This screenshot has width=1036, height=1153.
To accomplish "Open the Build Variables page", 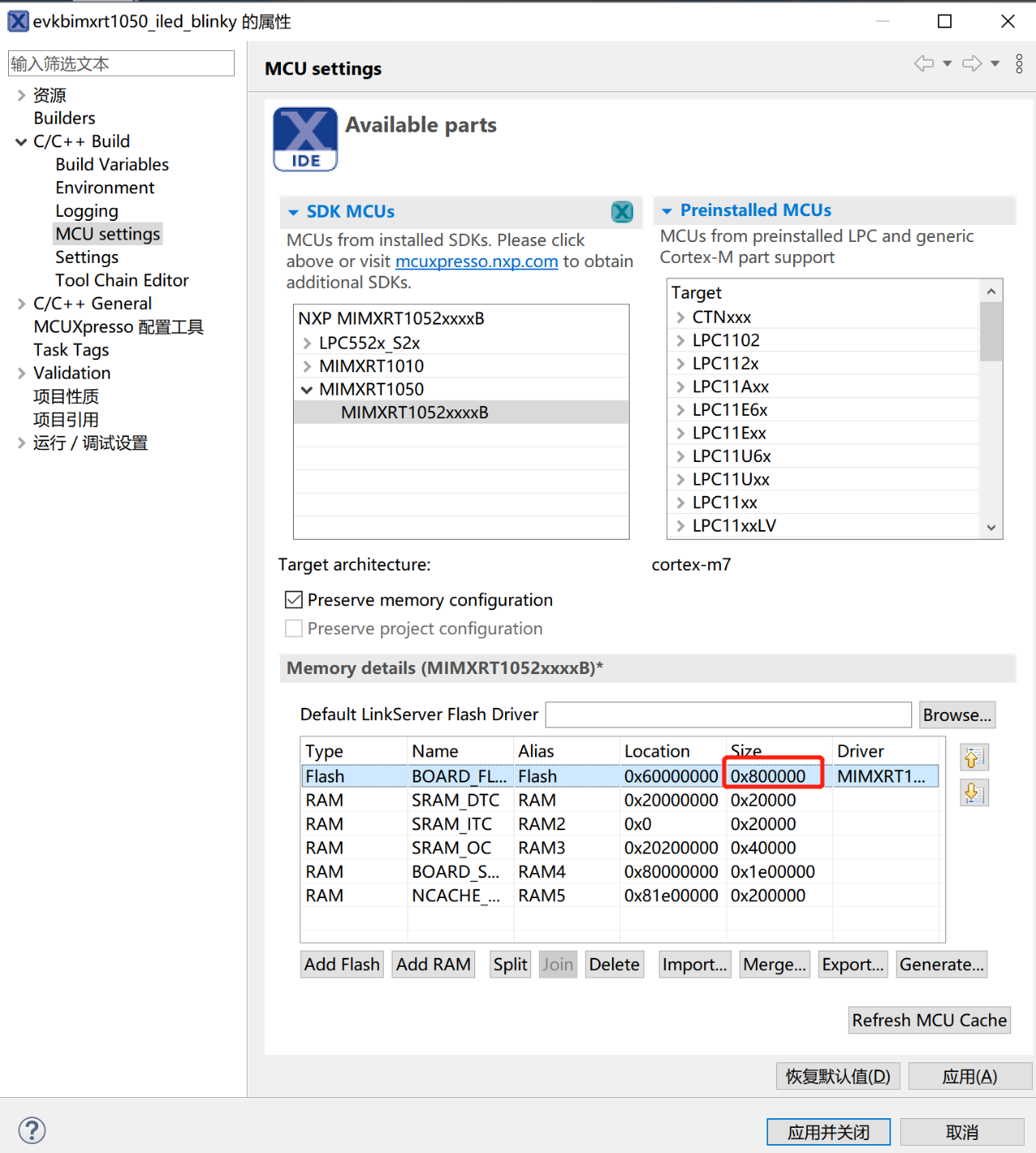I will 112,165.
